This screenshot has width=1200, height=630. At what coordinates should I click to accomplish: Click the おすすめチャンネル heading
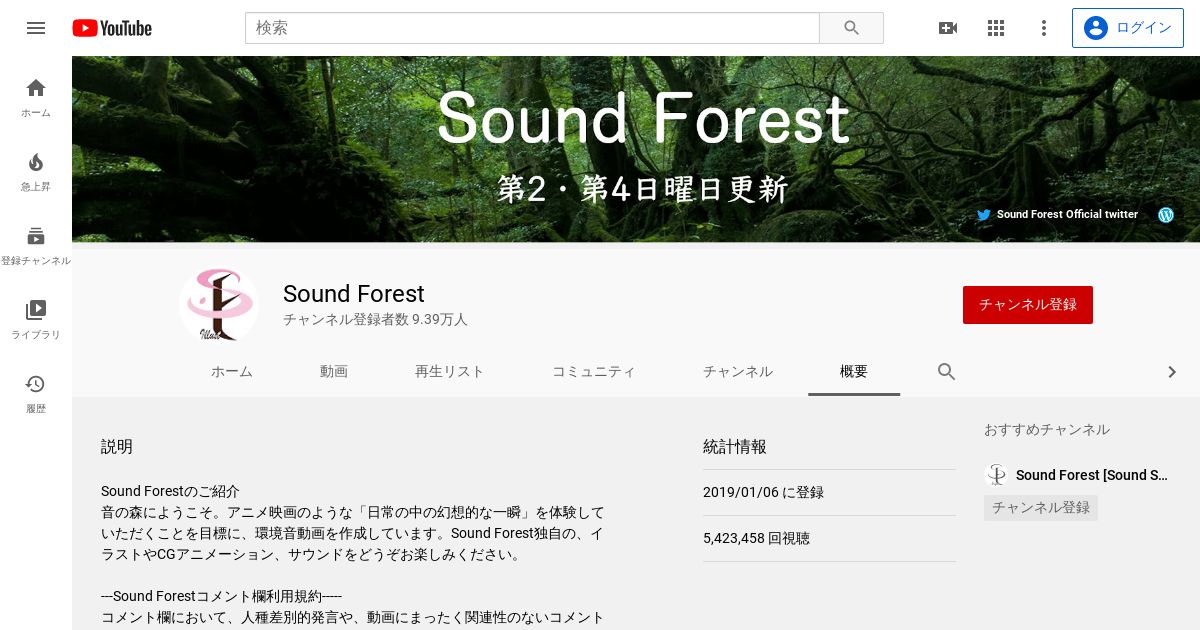(1047, 429)
